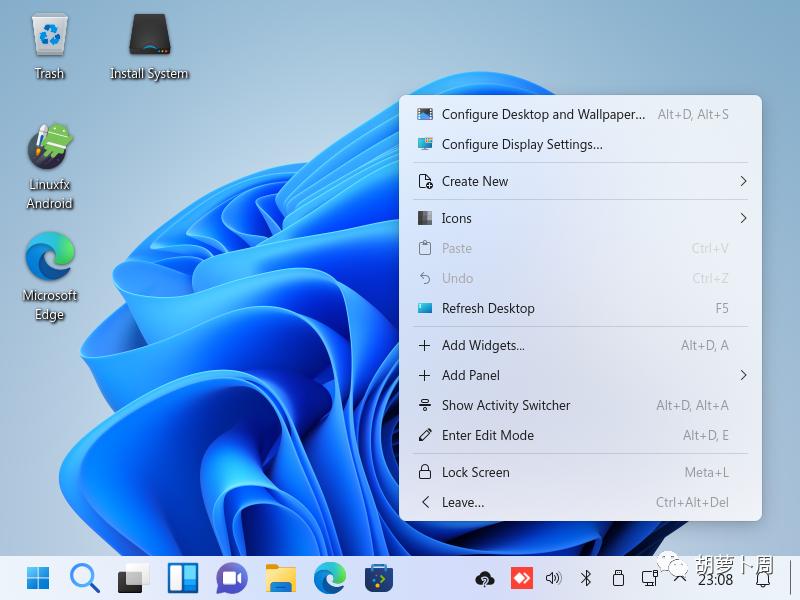800x600 pixels.
Task: Open the Start menu
Action: pos(37,578)
